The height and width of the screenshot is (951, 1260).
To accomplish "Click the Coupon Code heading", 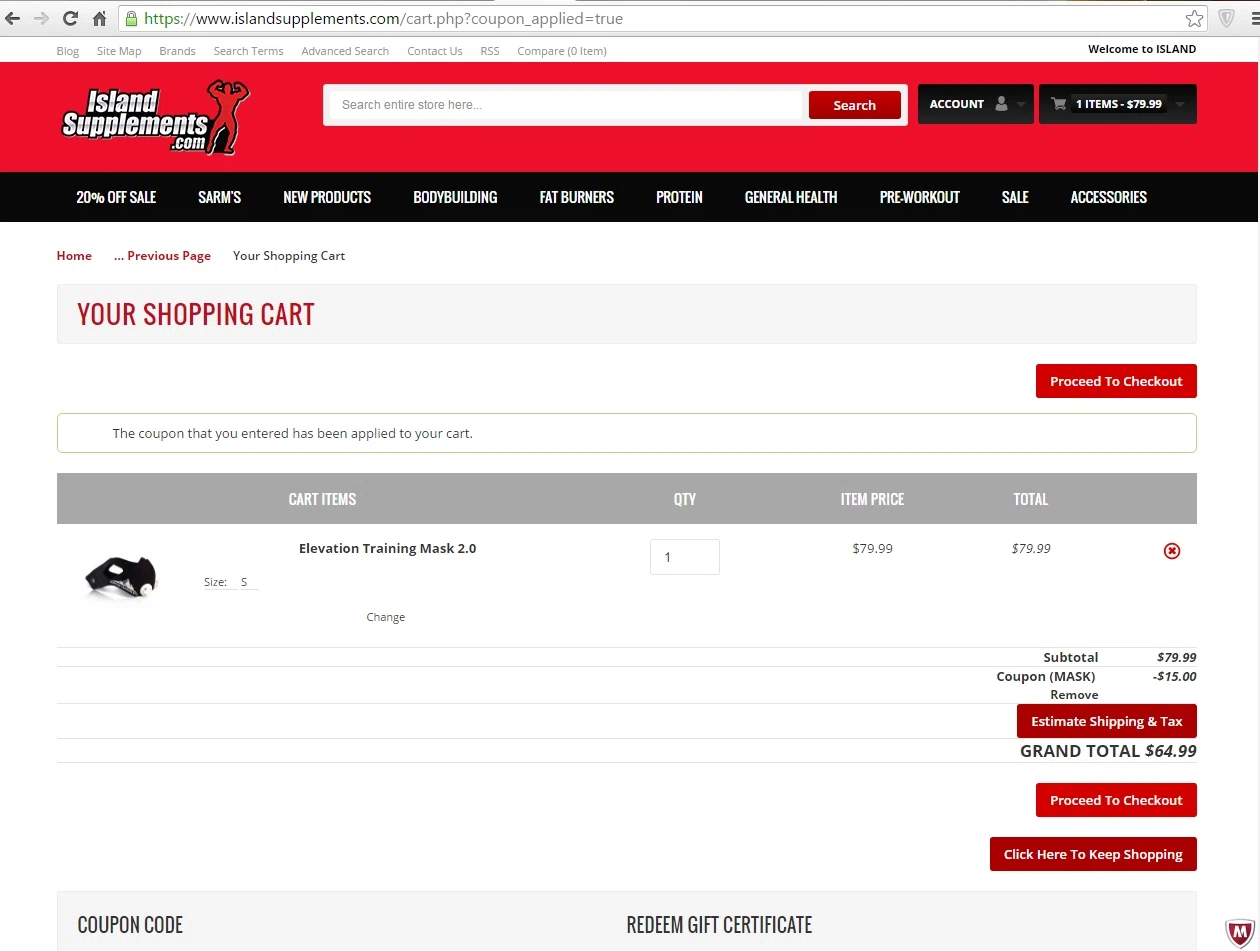I will [x=130, y=925].
